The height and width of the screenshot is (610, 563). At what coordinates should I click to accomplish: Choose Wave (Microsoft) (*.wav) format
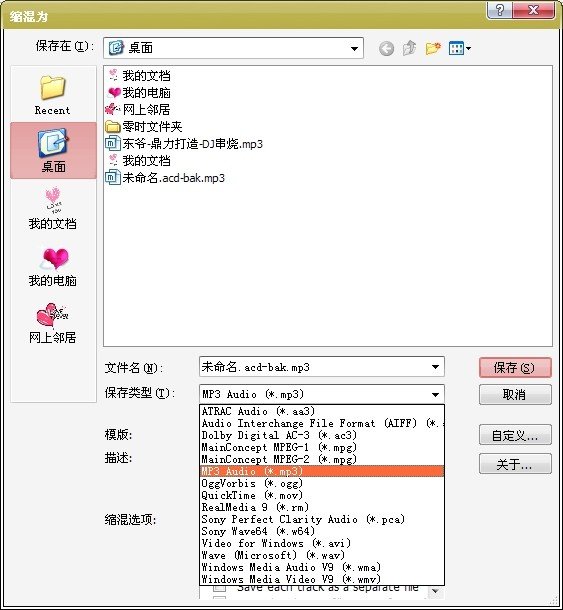click(322, 555)
